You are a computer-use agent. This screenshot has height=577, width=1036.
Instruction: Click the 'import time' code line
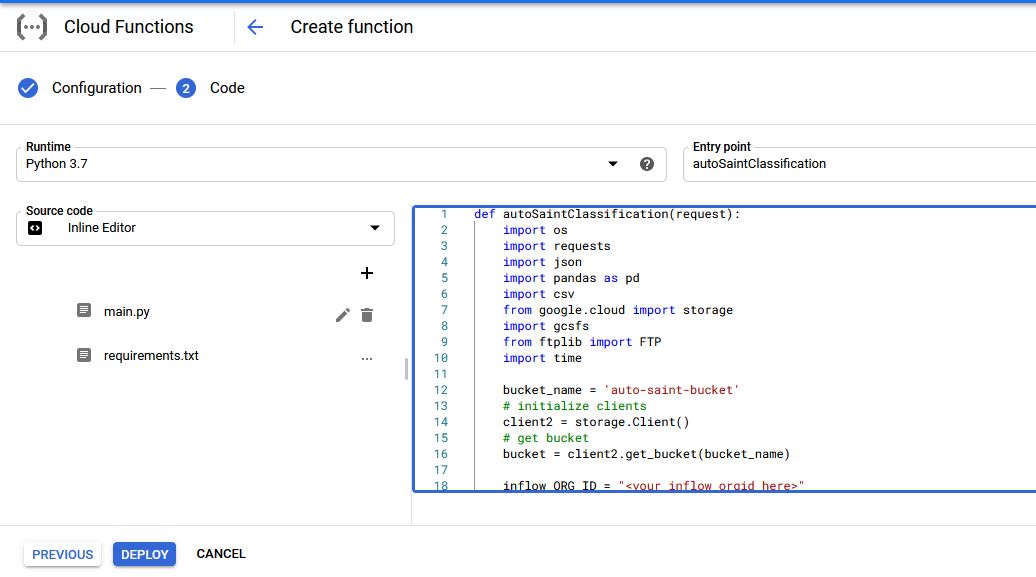pyautogui.click(x=542, y=358)
